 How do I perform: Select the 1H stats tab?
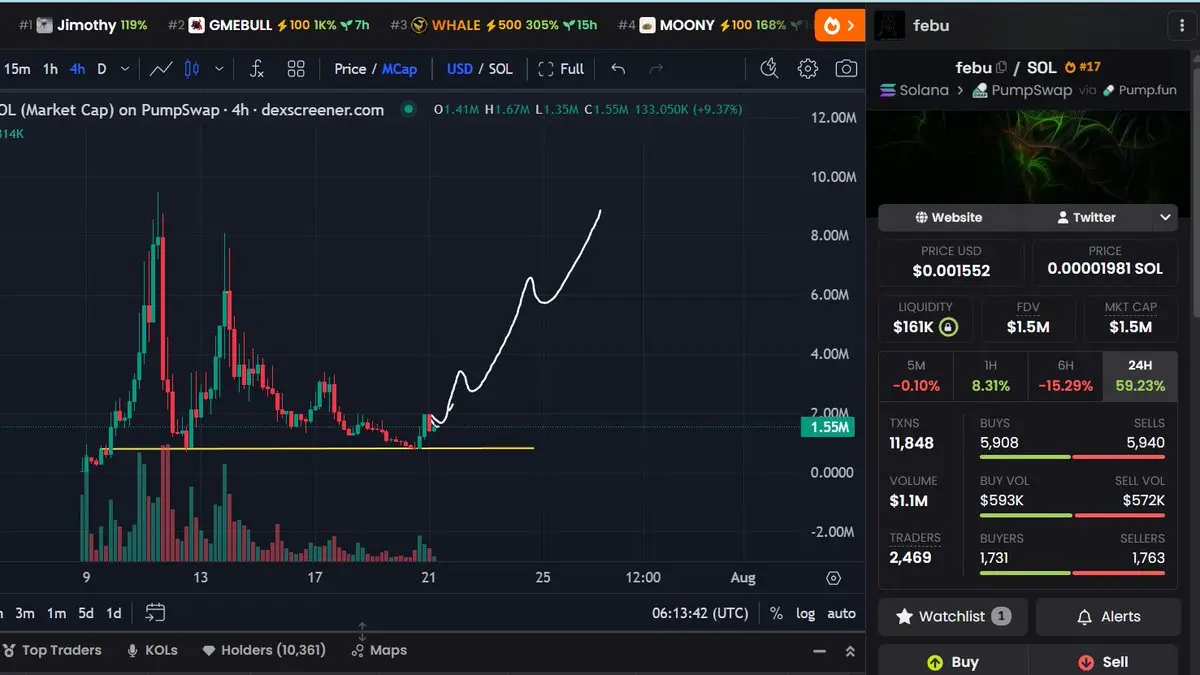coord(991,376)
